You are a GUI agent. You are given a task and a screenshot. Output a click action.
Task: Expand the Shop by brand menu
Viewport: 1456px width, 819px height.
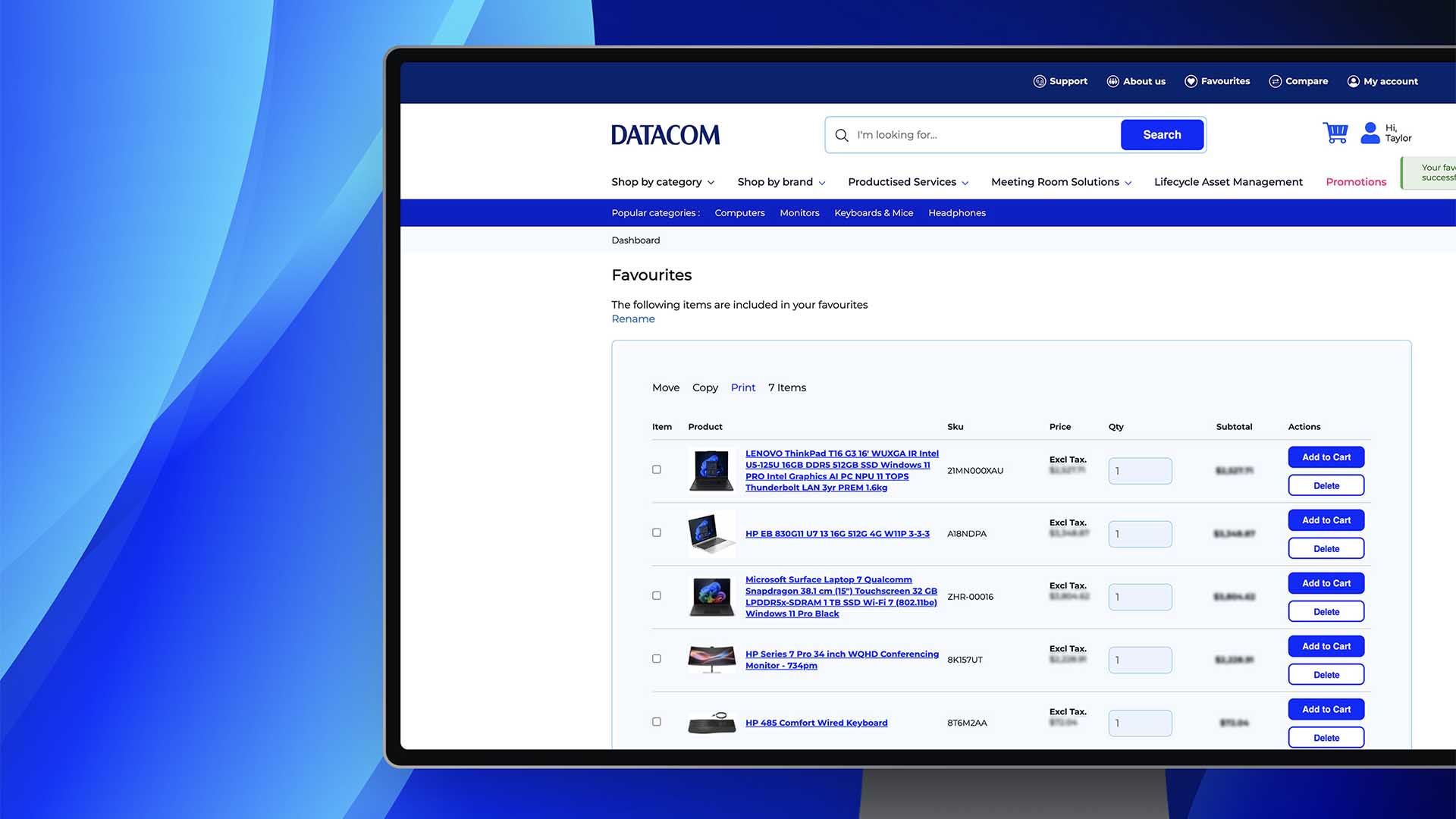click(781, 182)
